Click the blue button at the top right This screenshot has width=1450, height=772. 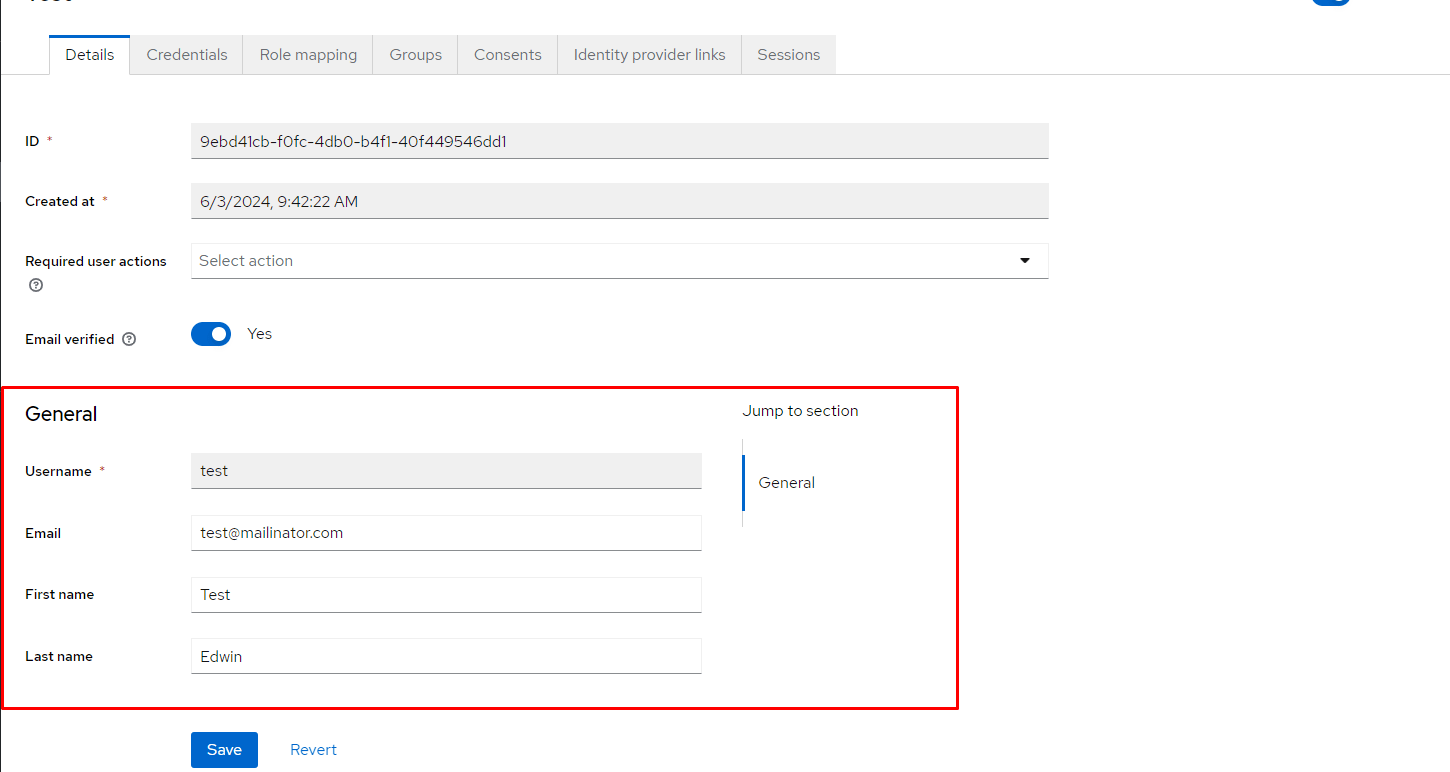pyautogui.click(x=1331, y=2)
